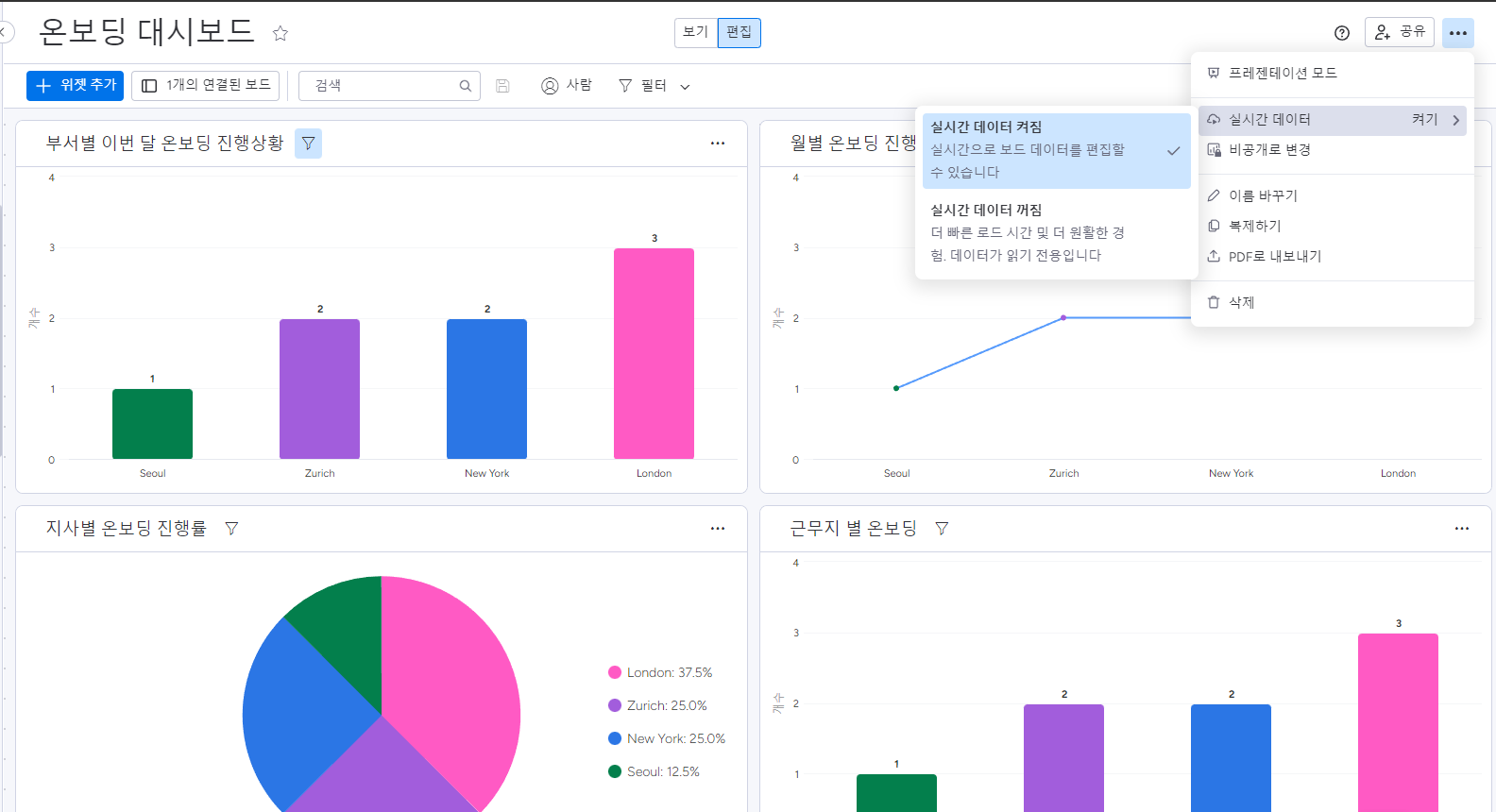Open the 실시간 데이터 submenu item
The image size is (1496, 812).
[x=1333, y=120]
